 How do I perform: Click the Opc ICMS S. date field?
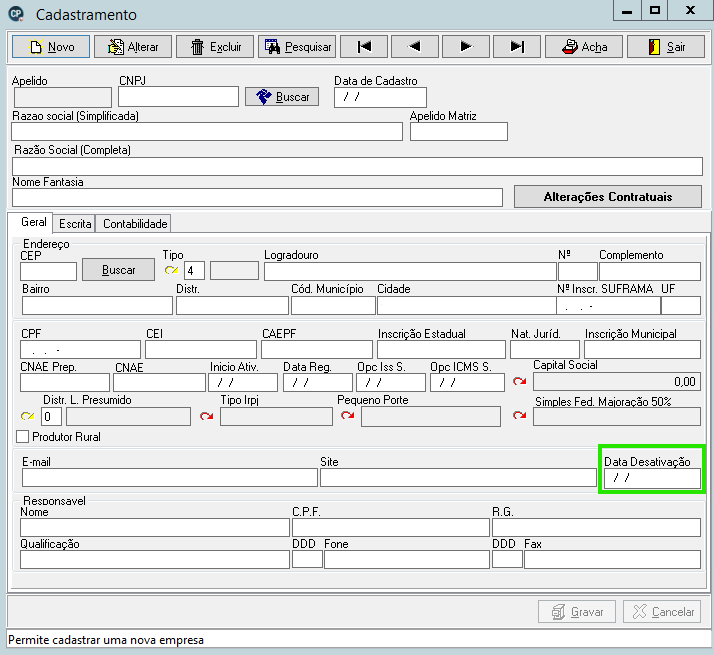coord(467,383)
